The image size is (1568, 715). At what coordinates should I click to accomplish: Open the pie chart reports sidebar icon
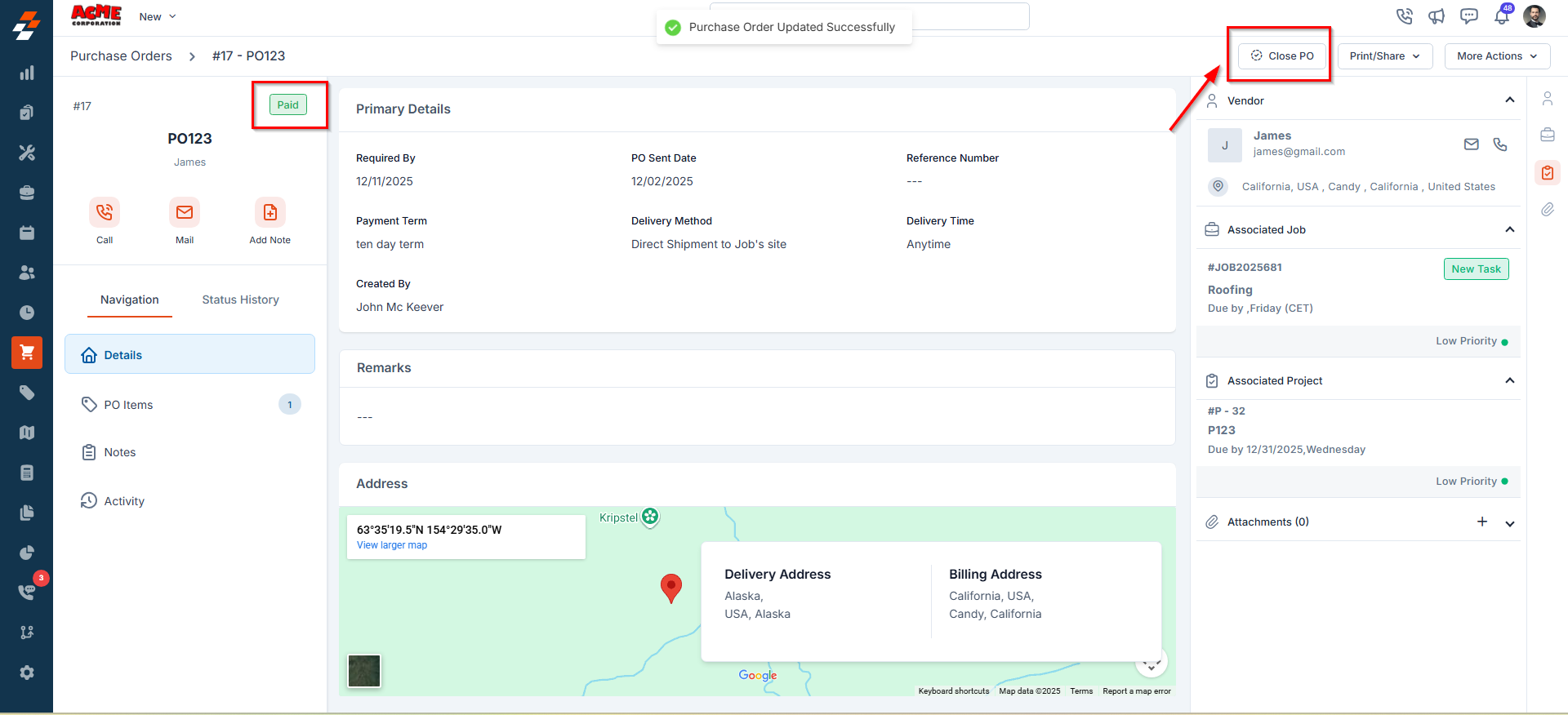pyautogui.click(x=27, y=553)
